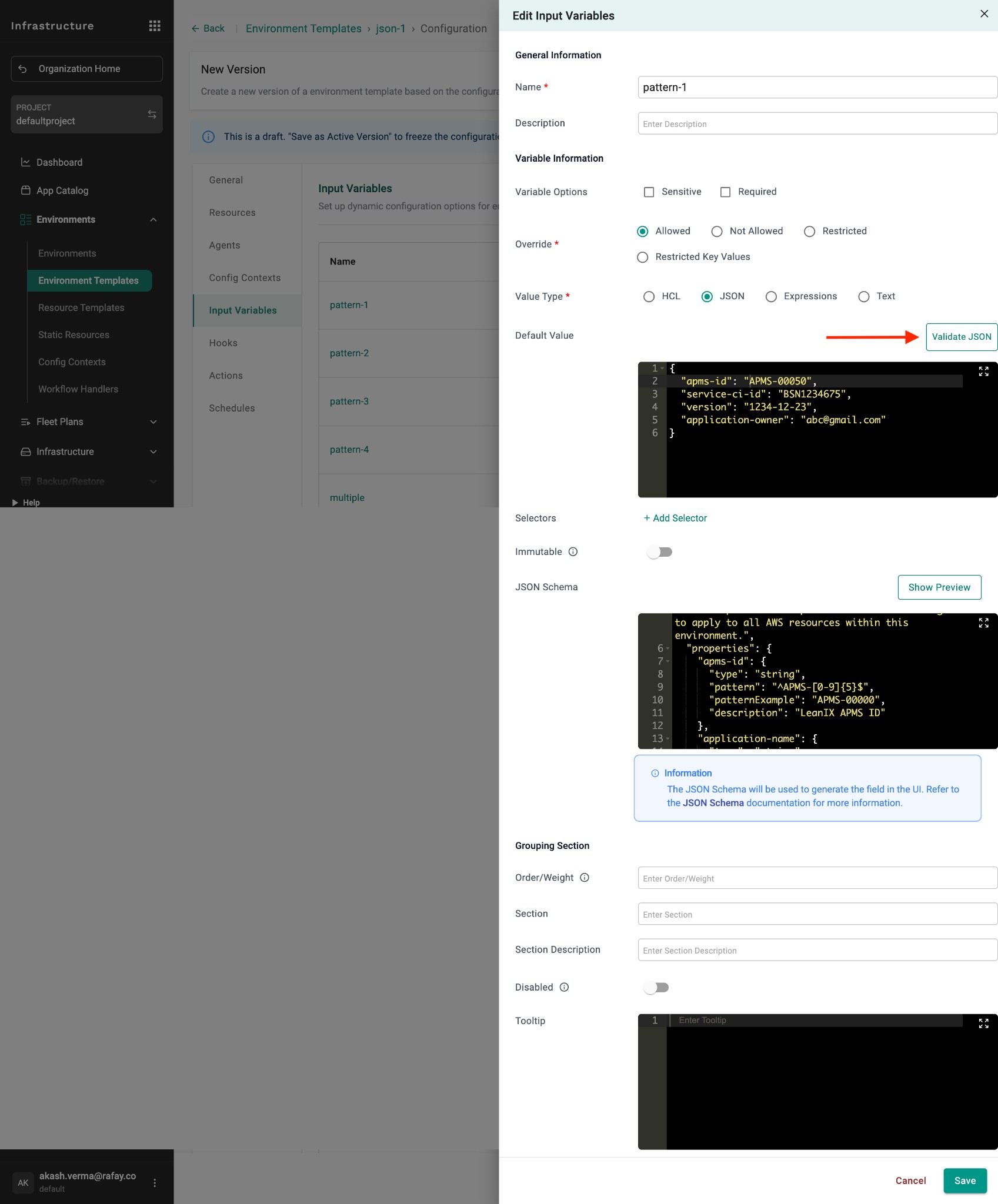The height and width of the screenshot is (1204, 998).
Task: Open the Hooks configuration tab
Action: pos(223,343)
